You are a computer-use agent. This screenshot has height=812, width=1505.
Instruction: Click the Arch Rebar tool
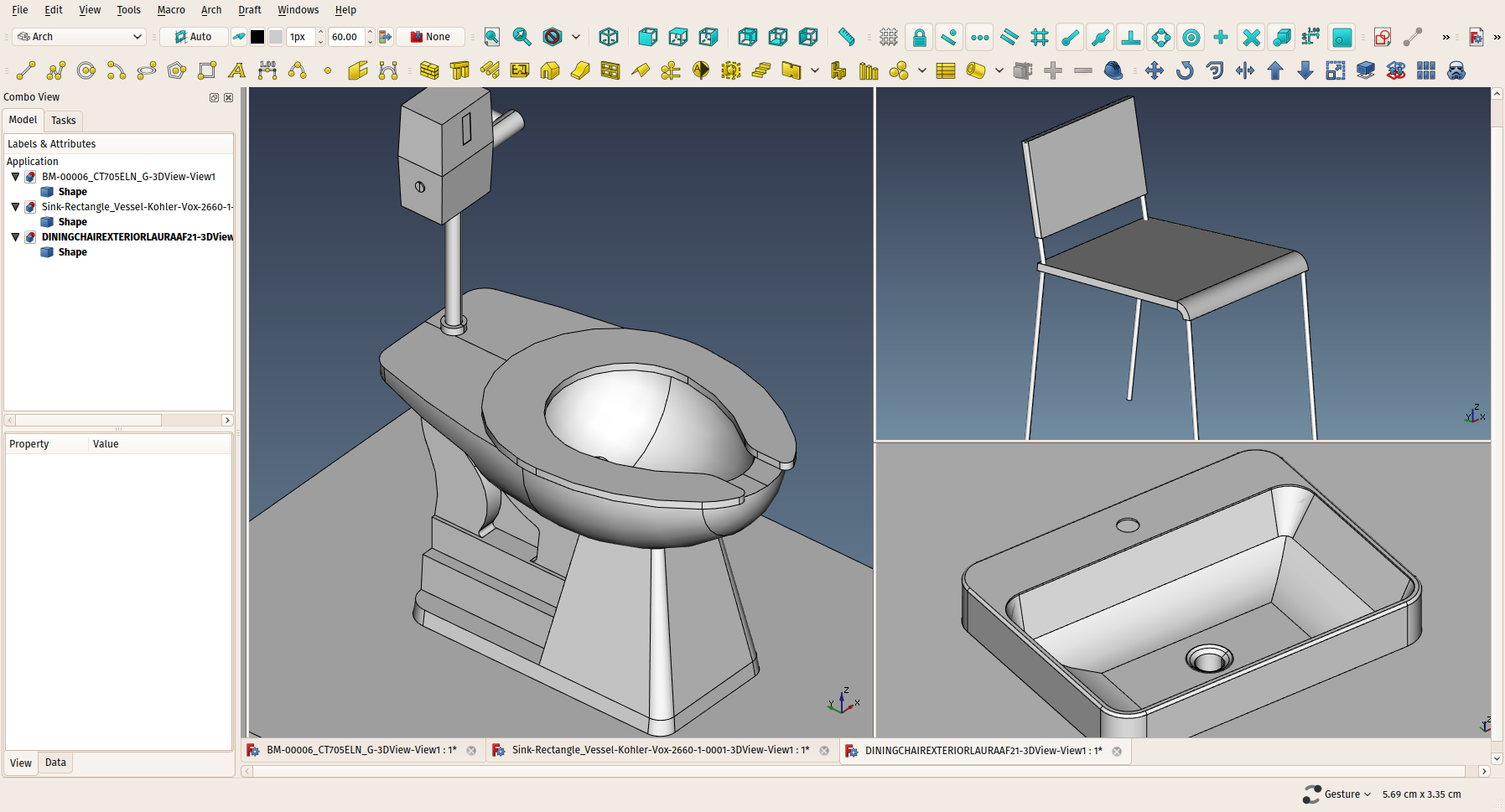[x=490, y=70]
